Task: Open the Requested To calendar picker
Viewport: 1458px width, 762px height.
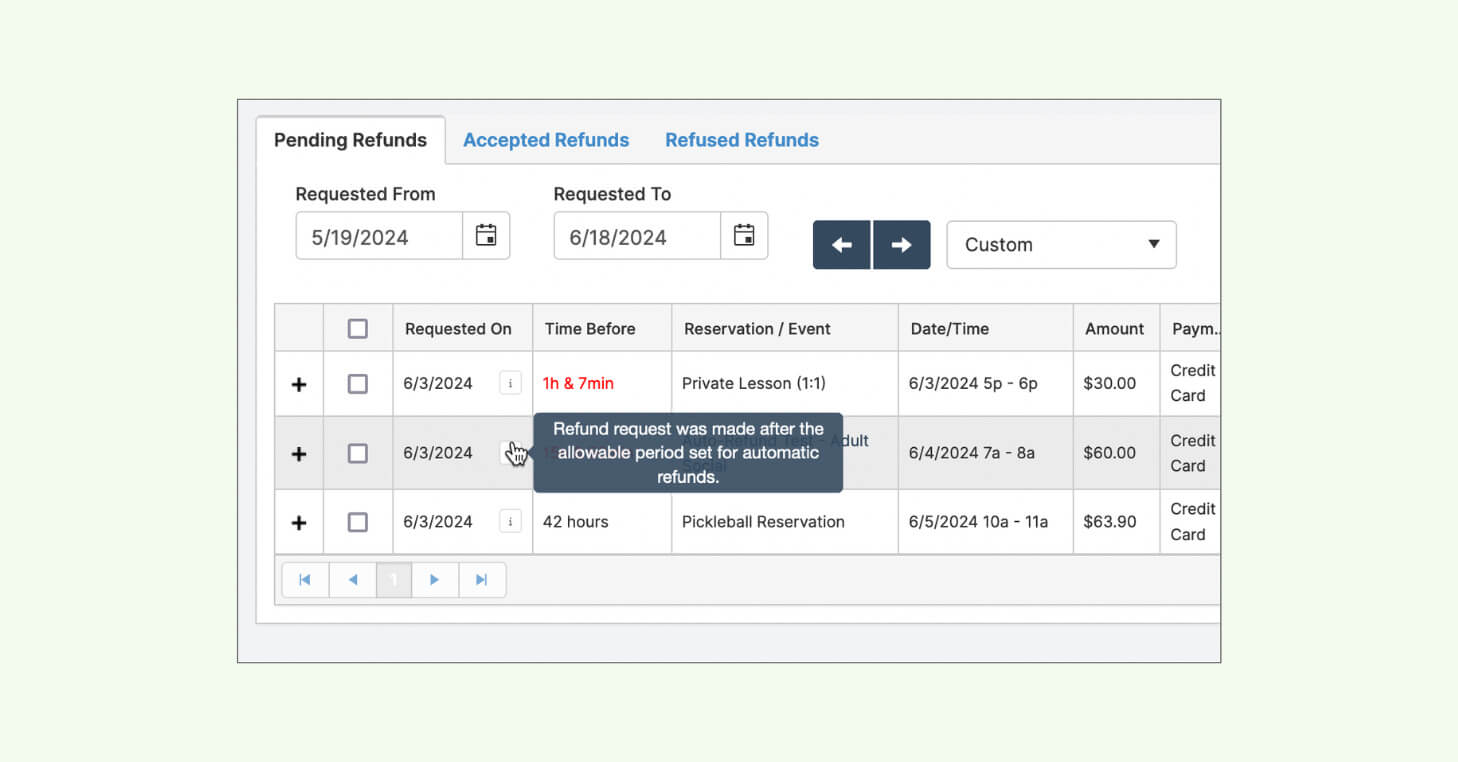Action: point(744,236)
